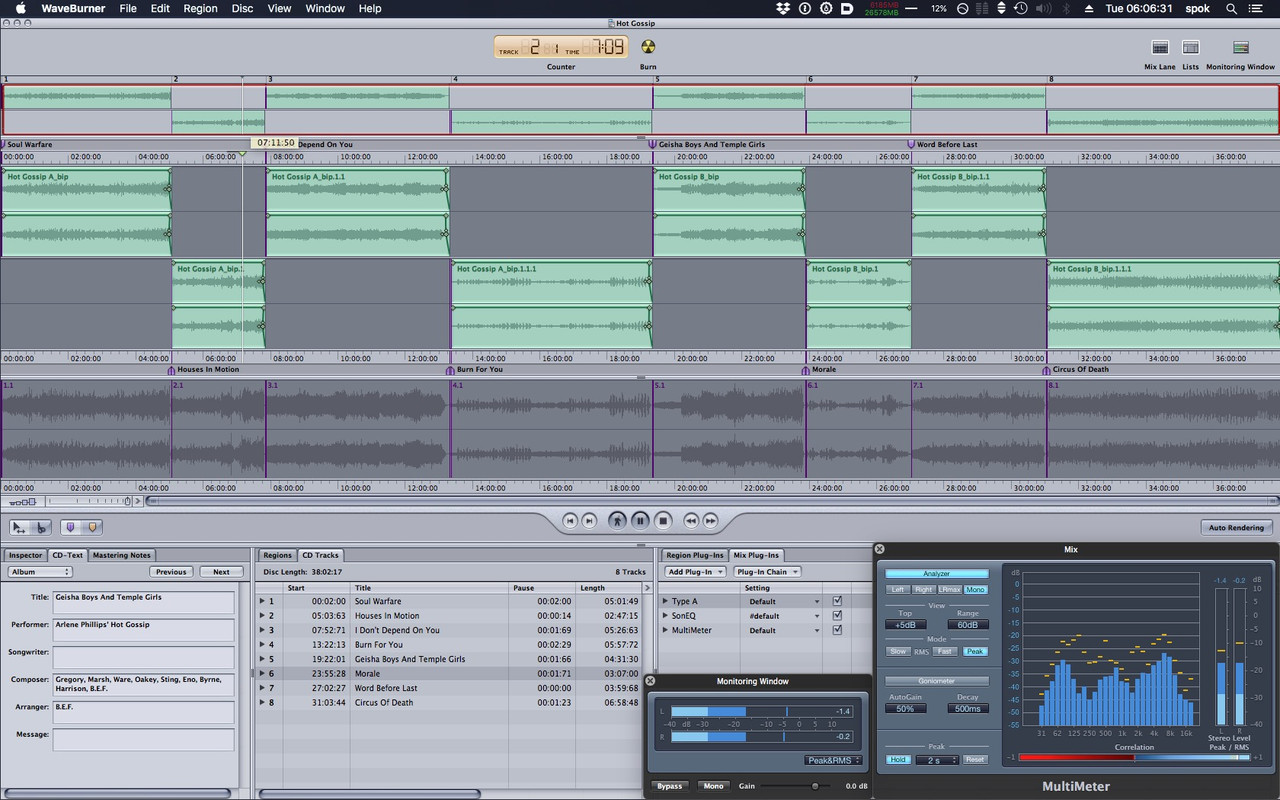Skip to next track in transport

click(590, 521)
